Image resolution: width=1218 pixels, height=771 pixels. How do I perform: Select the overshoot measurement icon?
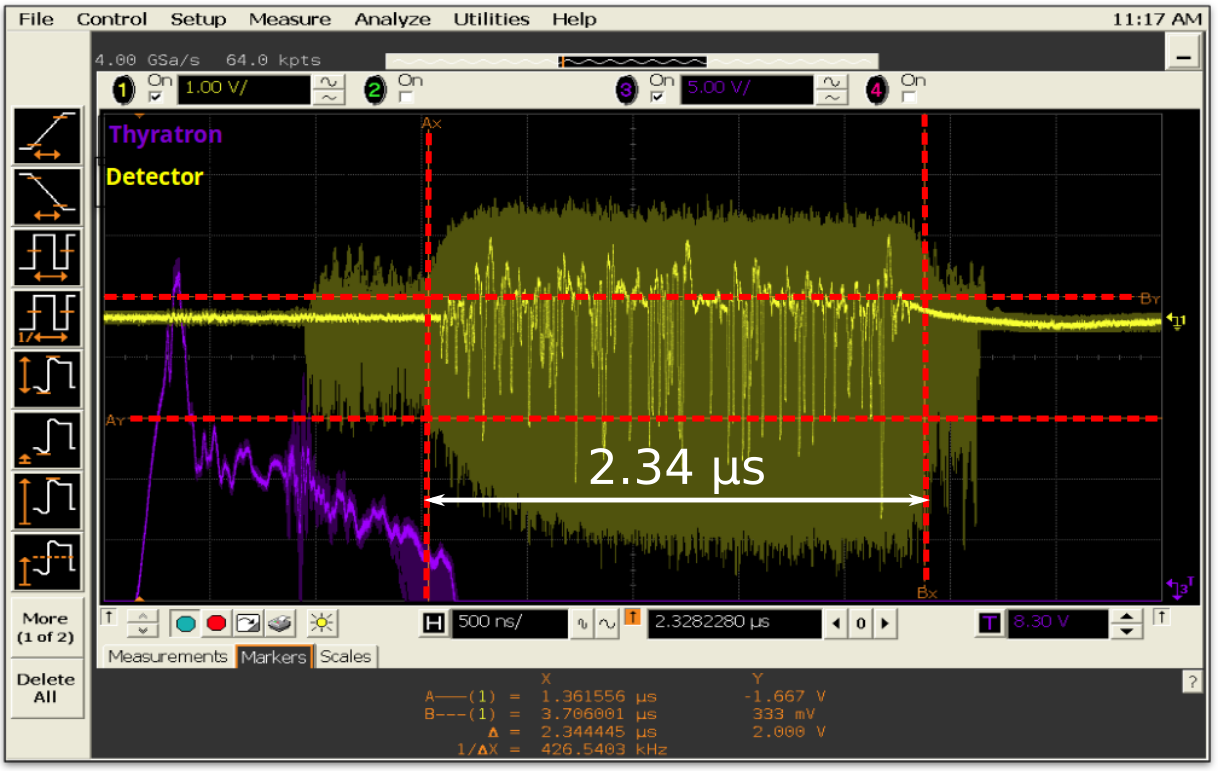pyautogui.click(x=46, y=563)
